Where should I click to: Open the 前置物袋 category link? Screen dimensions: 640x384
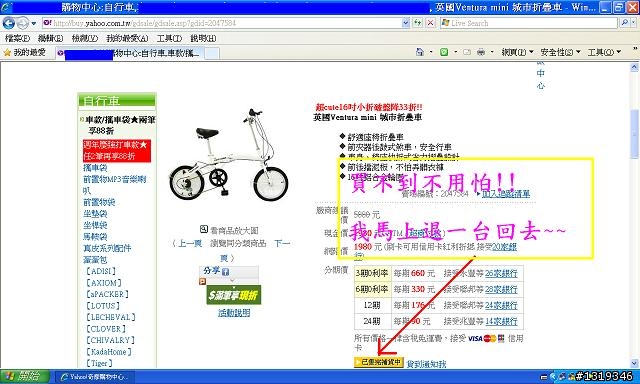99,202
